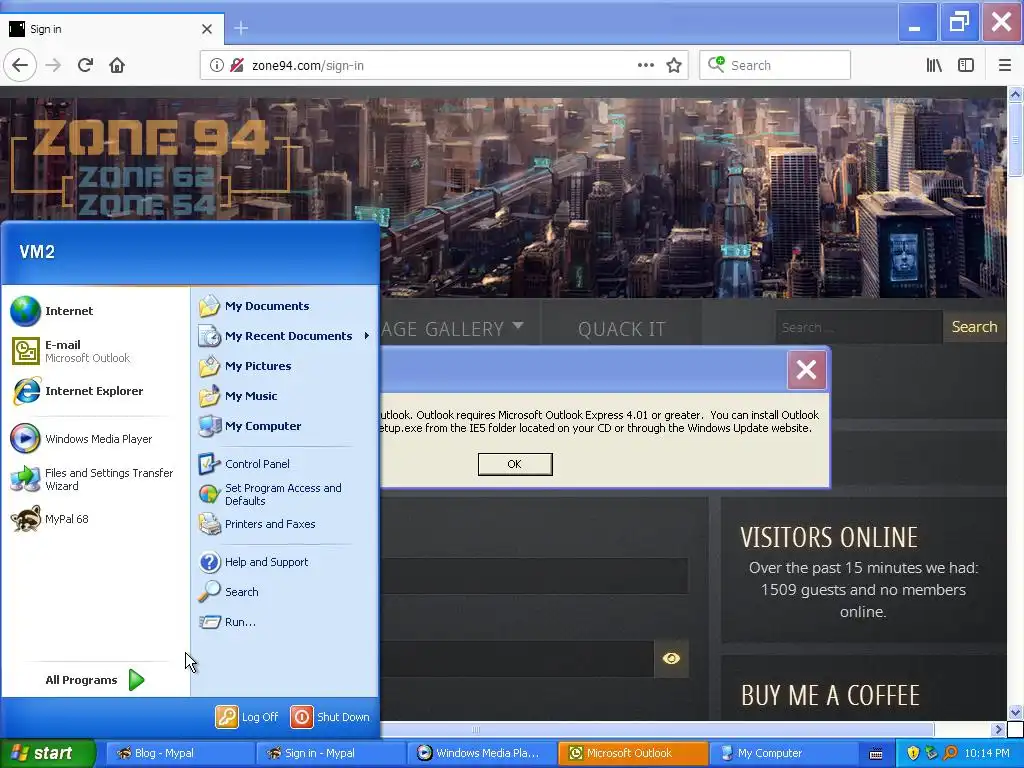
Task: Click the insecure connection padlock icon
Action: 236,65
